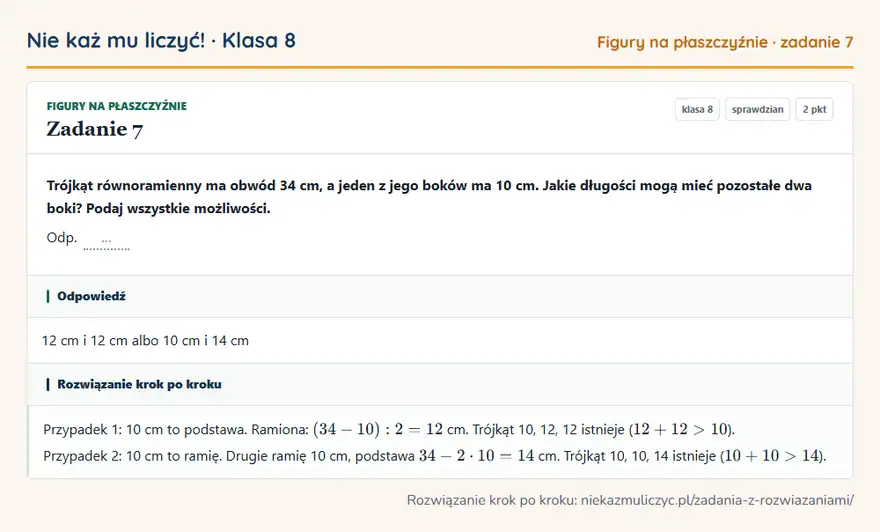Viewport: 880px width, 532px height.
Task: Click the 'Zadanie 7' heading
Action: pyautogui.click(x=95, y=129)
